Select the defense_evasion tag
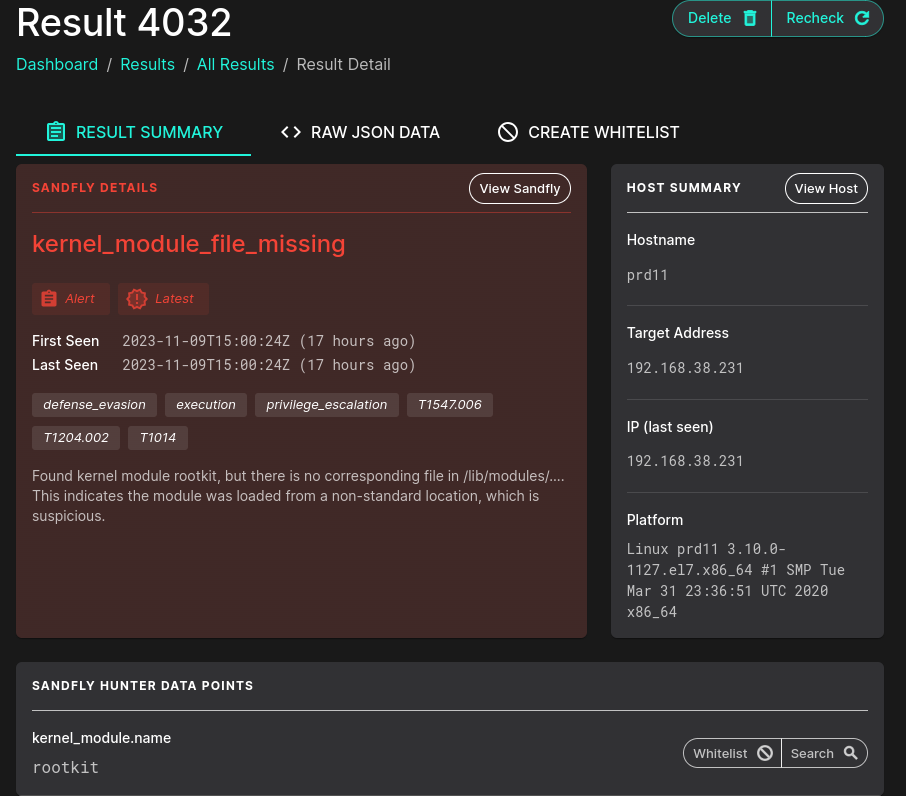The width and height of the screenshot is (906, 796). pos(94,405)
